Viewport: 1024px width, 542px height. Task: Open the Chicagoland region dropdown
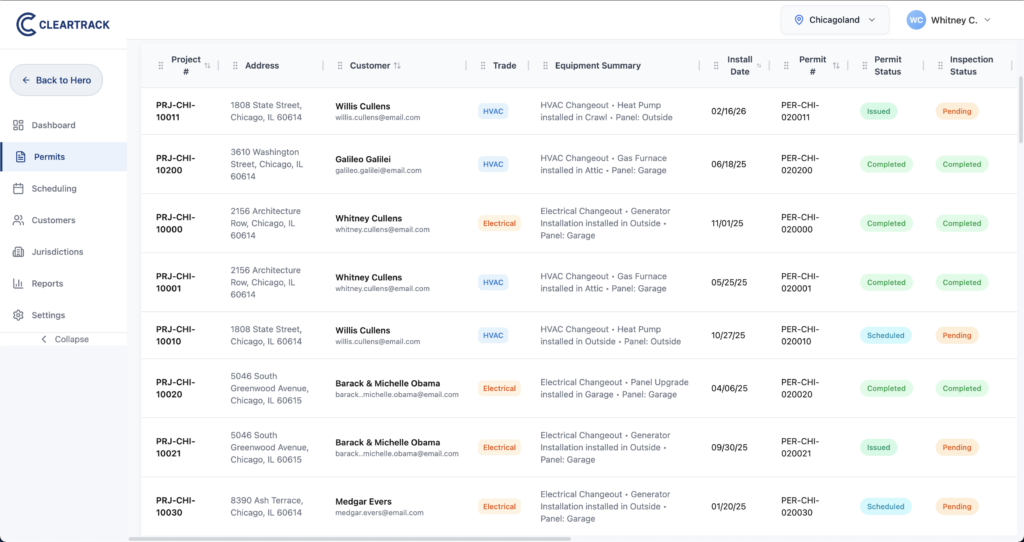[x=835, y=20]
